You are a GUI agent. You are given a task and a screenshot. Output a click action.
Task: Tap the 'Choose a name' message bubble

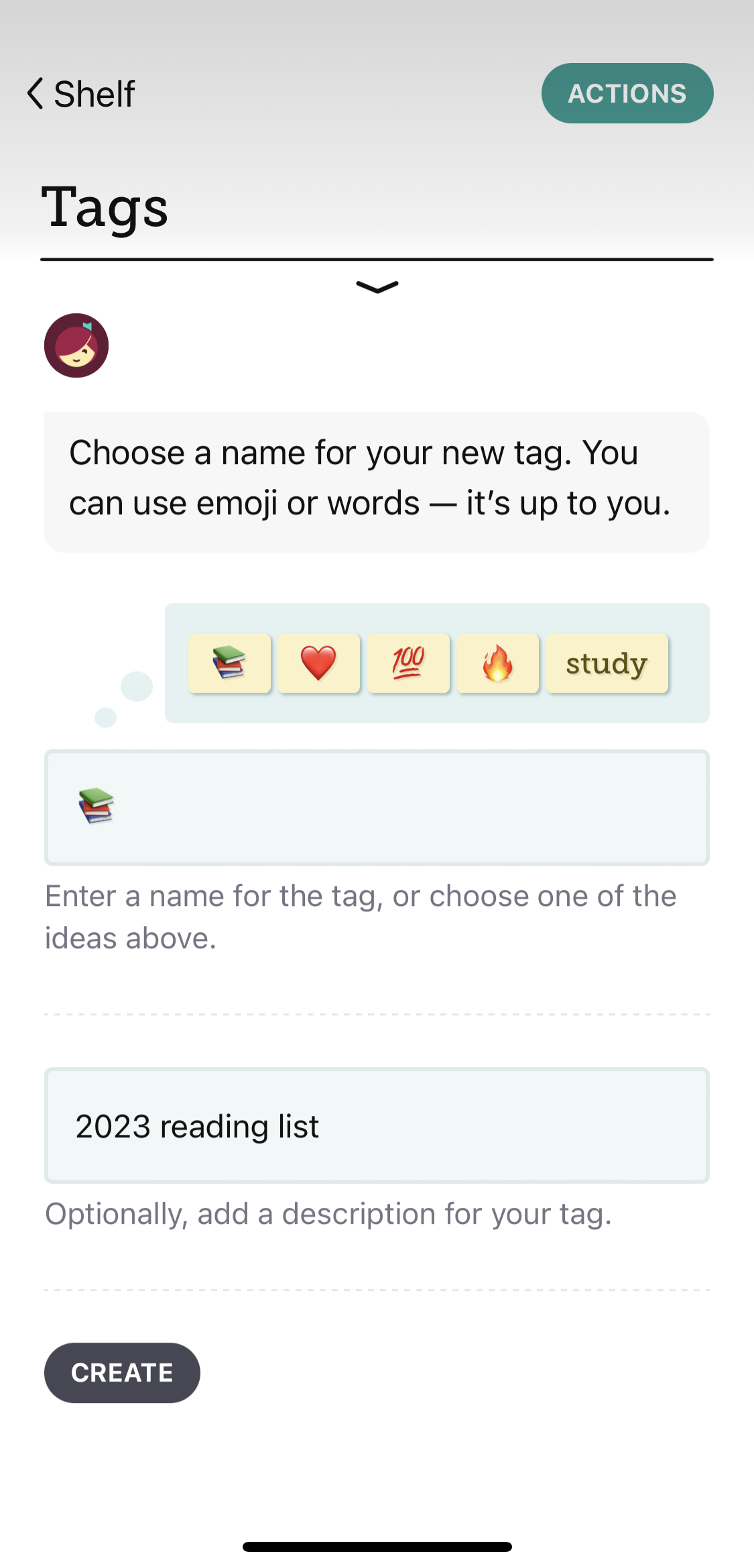coord(376,482)
